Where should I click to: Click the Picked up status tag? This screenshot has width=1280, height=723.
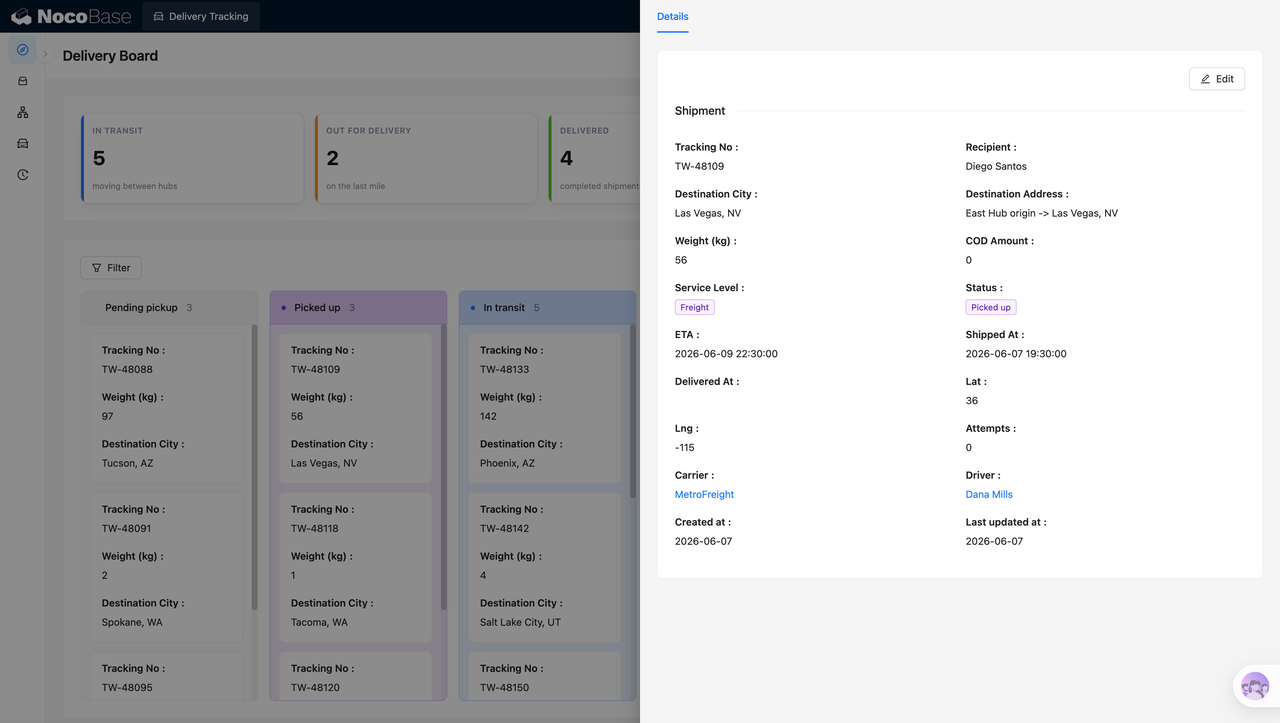click(990, 307)
